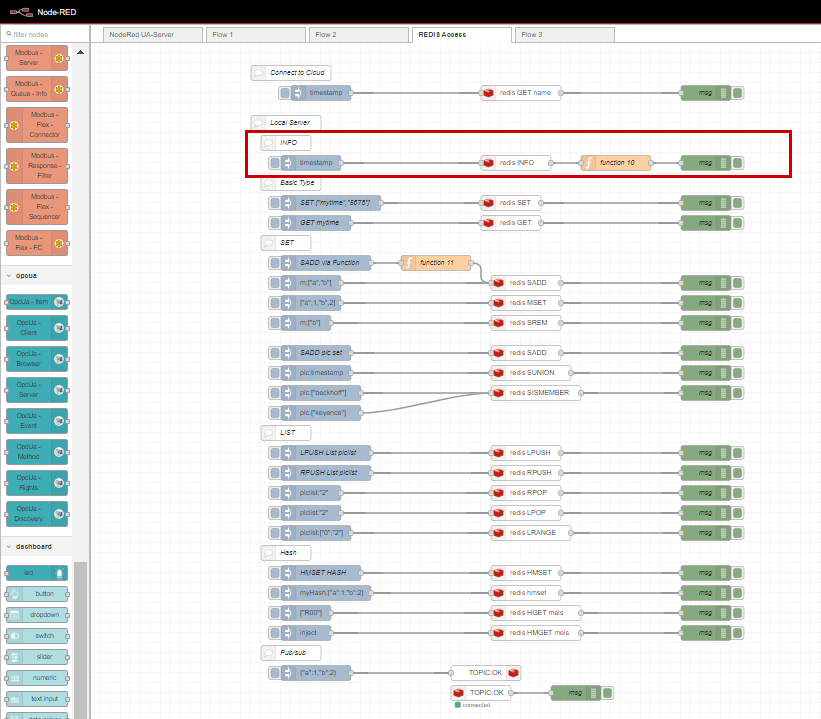Switch to the Flow 3 tab

coord(564,35)
